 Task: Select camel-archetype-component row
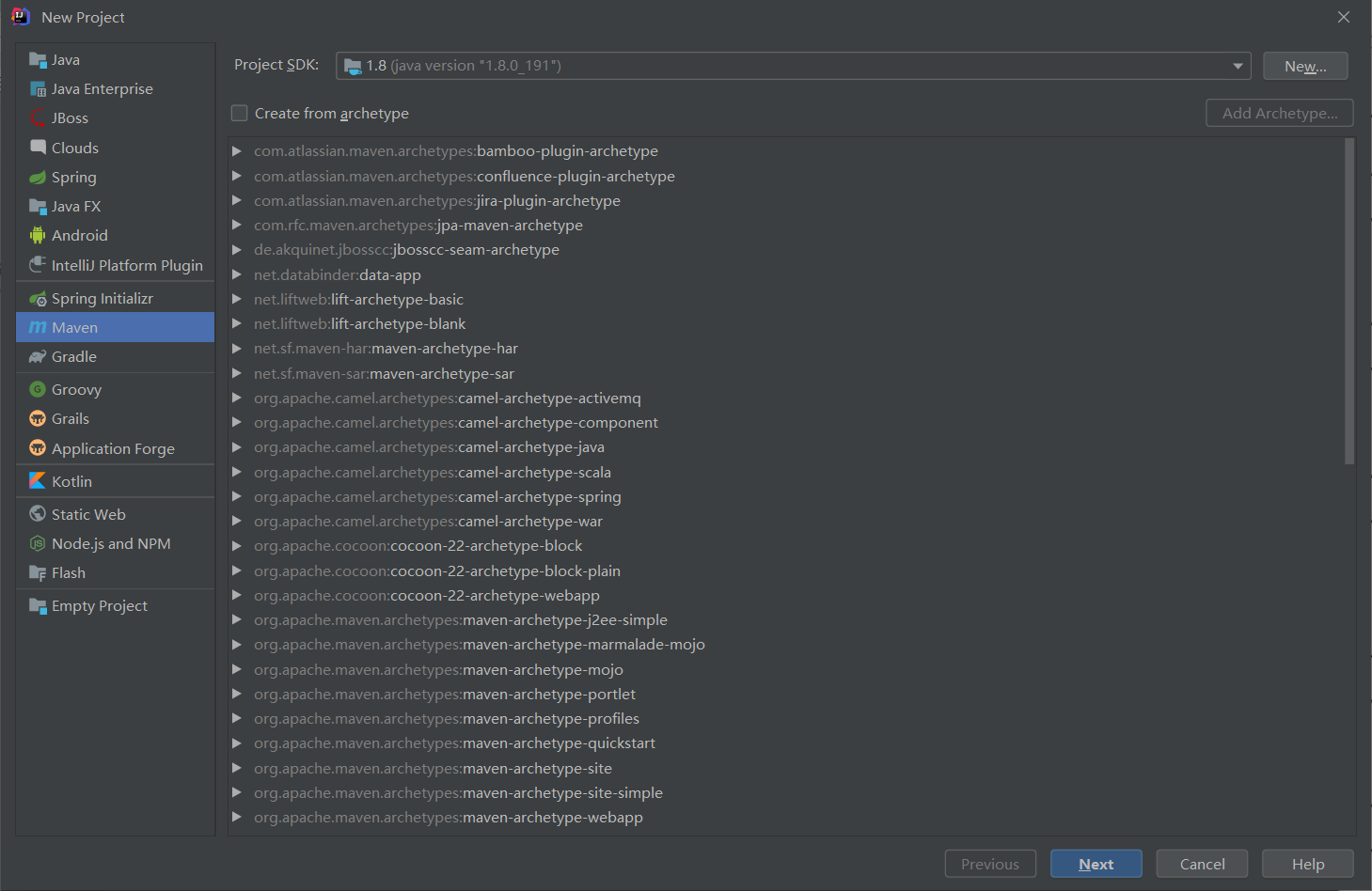786,422
